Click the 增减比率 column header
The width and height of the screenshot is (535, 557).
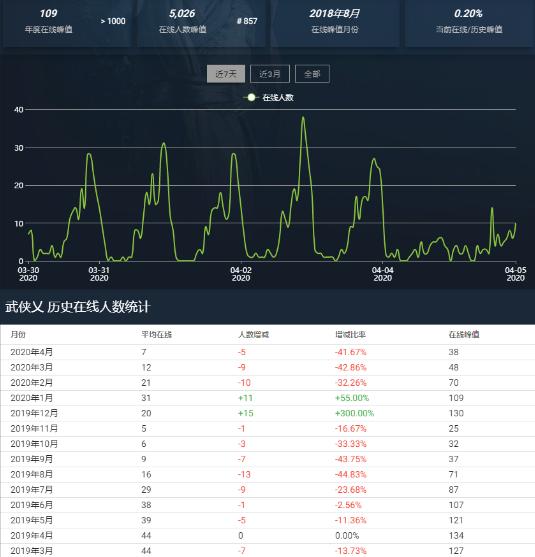pos(350,334)
